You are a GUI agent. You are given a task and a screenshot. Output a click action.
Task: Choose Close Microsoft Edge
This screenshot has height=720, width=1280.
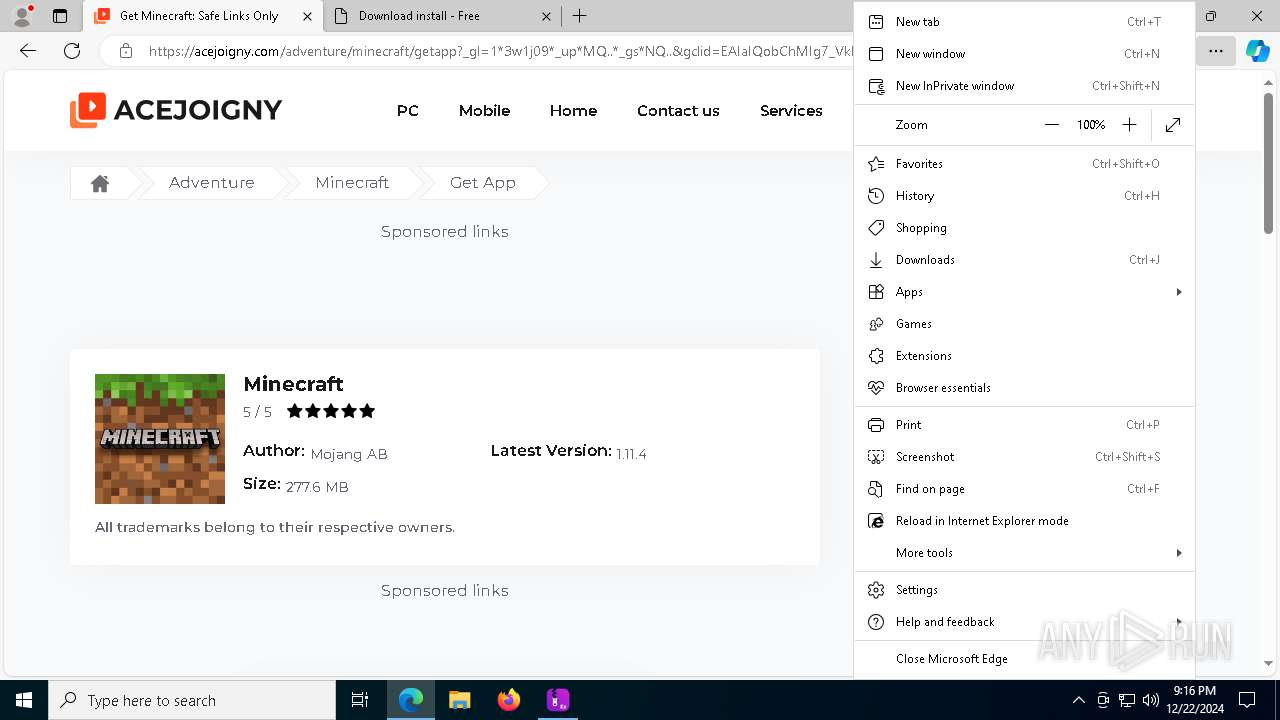pos(1025,659)
